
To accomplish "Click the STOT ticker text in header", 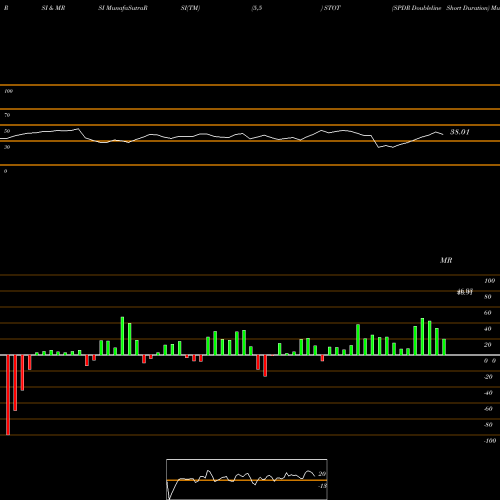I will coord(332,8).
